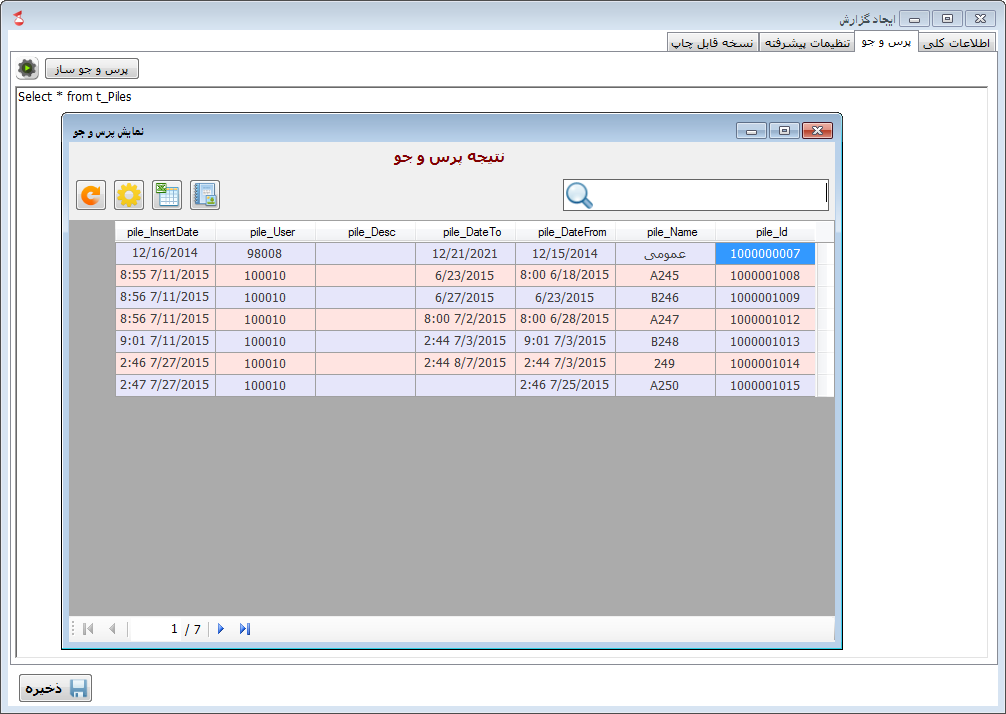Click the magnifier search icon
The width and height of the screenshot is (1006, 714).
tap(579, 195)
